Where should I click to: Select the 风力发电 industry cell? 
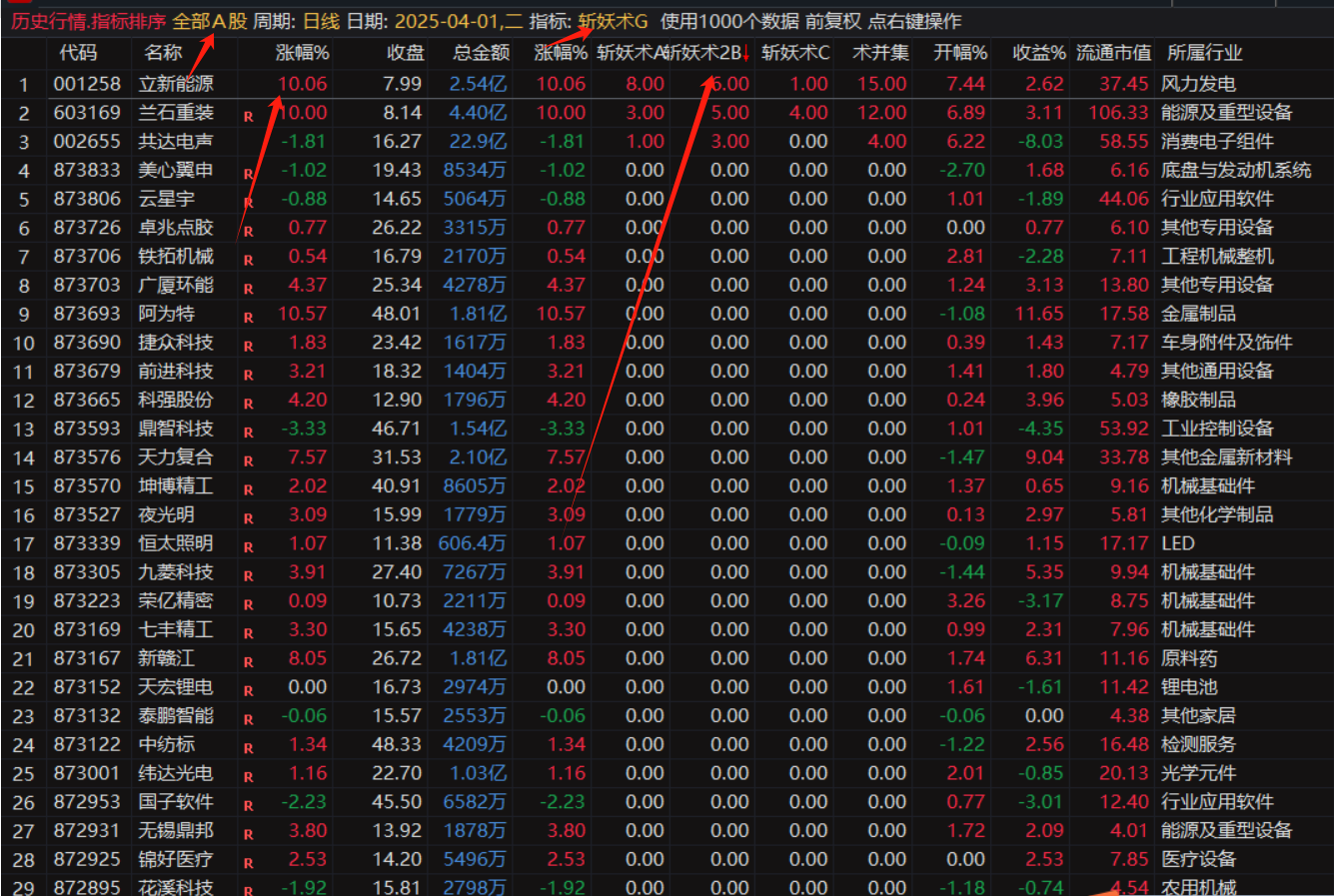[1198, 84]
